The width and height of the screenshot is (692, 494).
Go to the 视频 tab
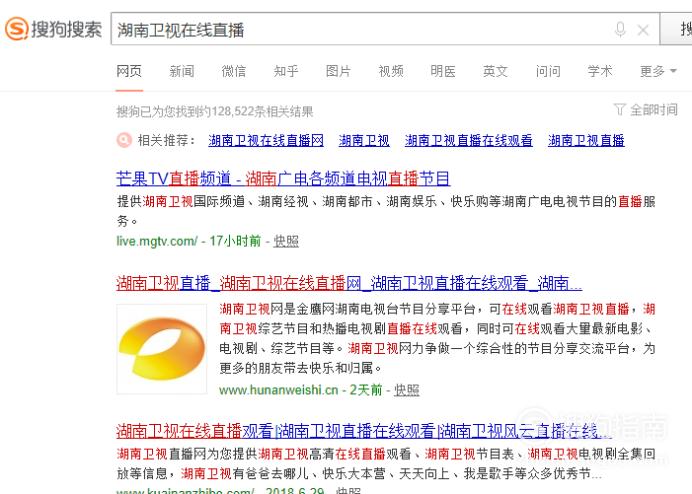[391, 71]
